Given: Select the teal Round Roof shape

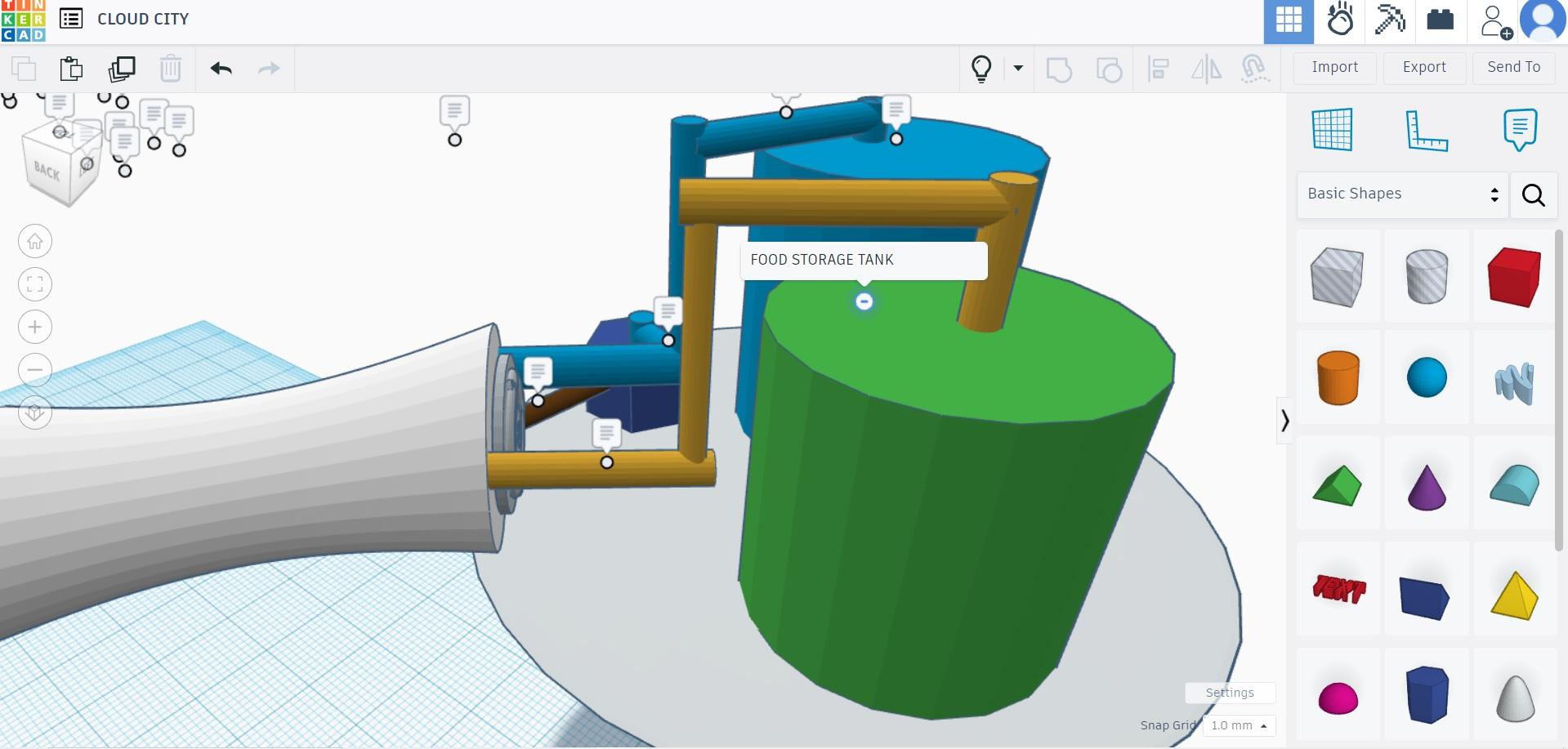Looking at the screenshot, I should pyautogui.click(x=1514, y=485).
